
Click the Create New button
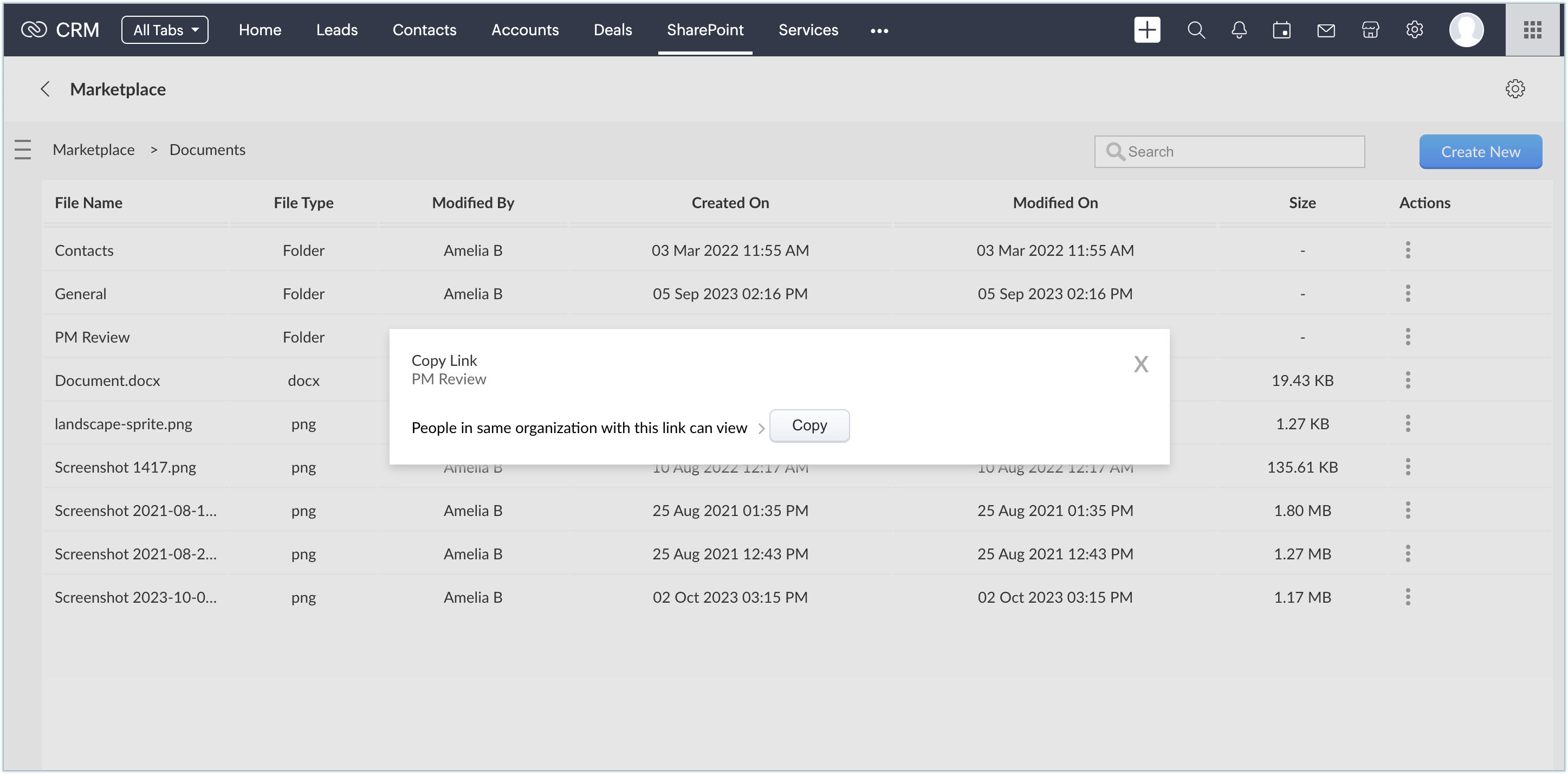coord(1480,152)
